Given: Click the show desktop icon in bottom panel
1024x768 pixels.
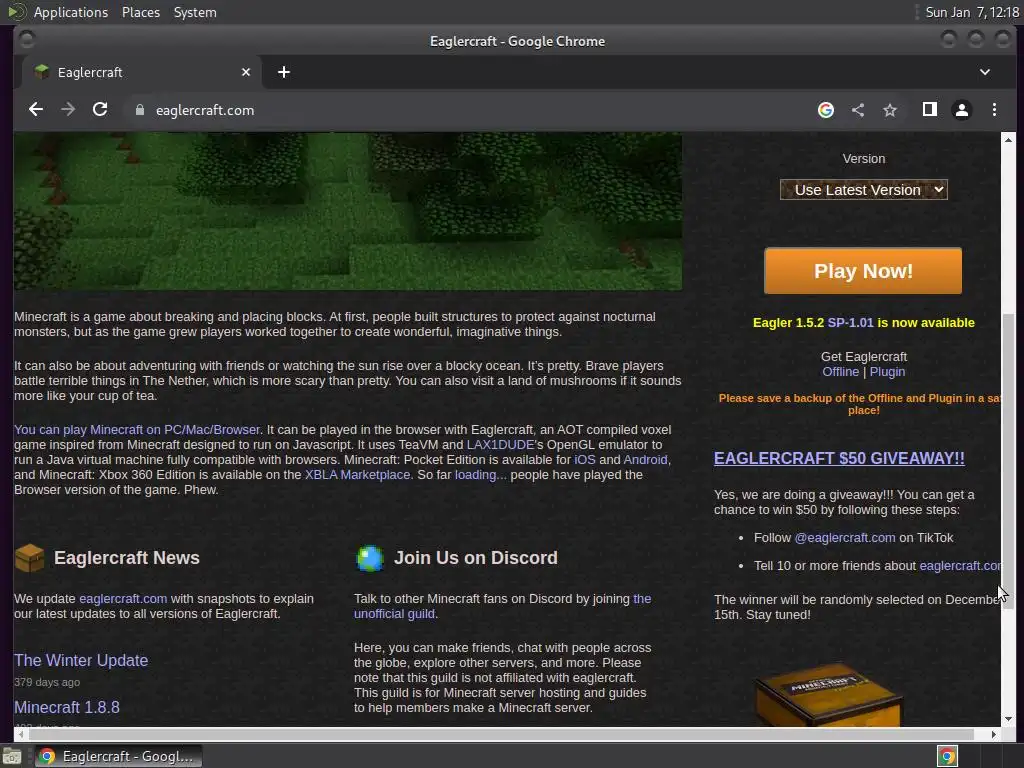Looking at the screenshot, I should coord(12,757).
